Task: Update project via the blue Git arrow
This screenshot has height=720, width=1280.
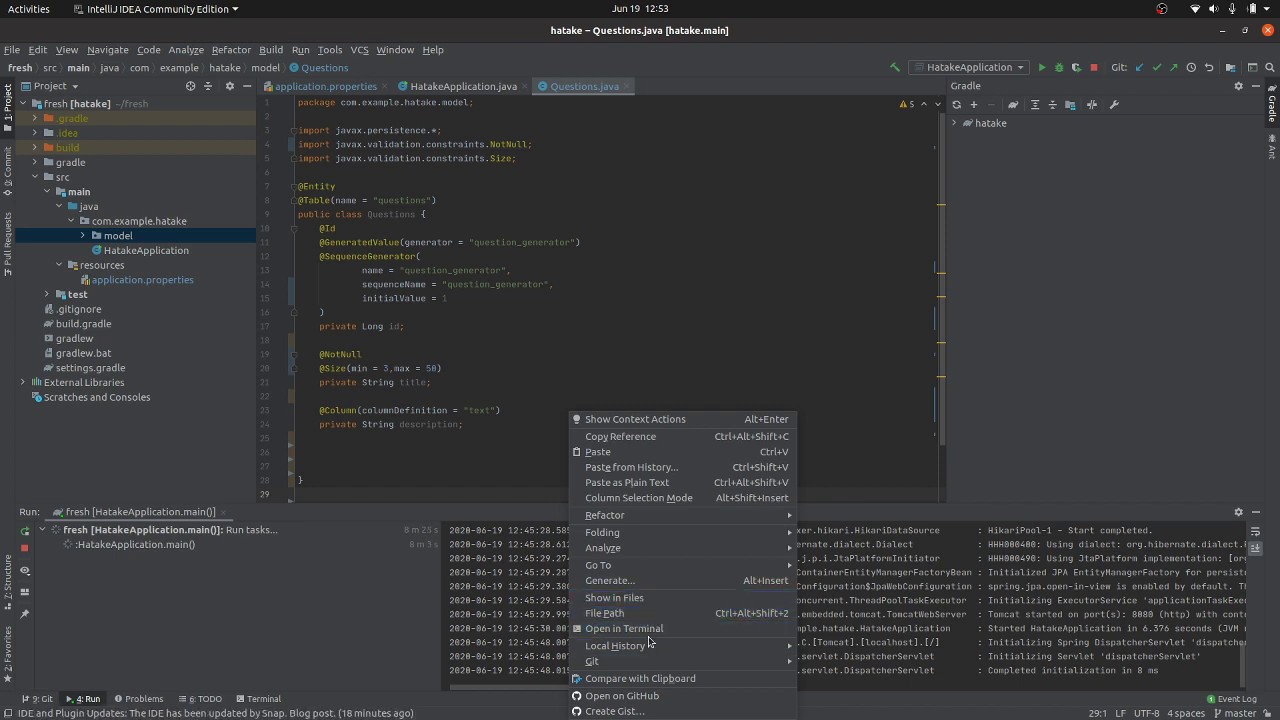Action: click(1140, 67)
